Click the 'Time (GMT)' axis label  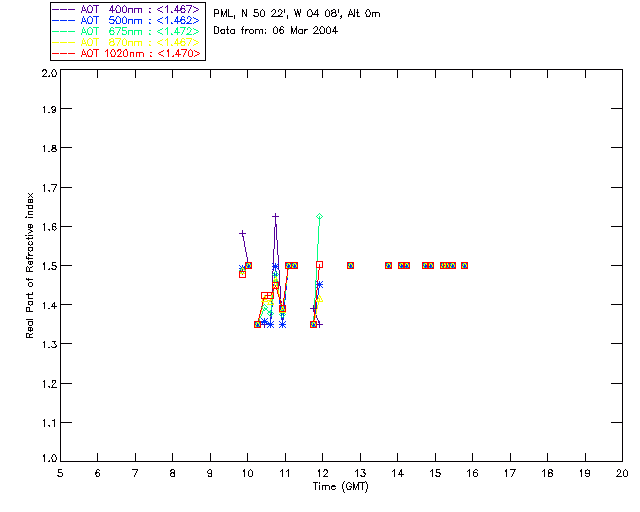coord(341,487)
